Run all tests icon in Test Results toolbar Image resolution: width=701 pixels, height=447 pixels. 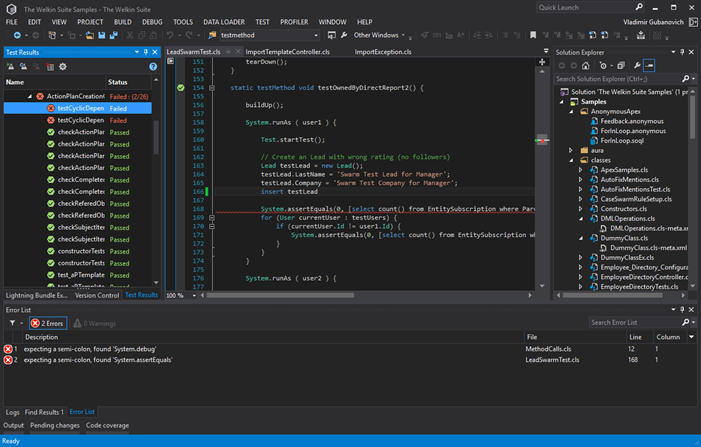point(10,67)
